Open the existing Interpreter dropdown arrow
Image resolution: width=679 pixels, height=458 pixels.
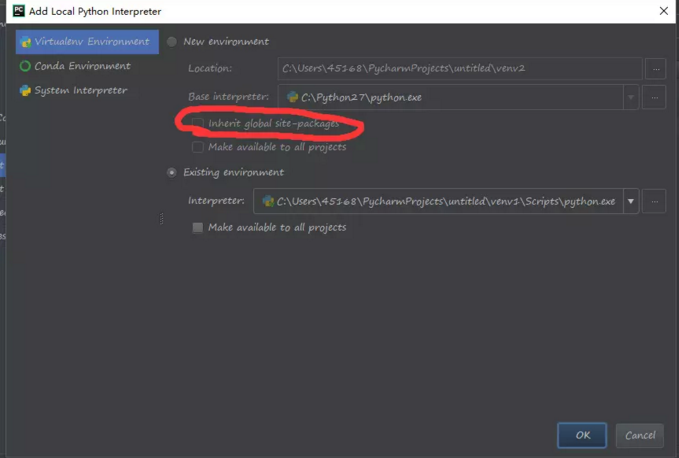click(631, 201)
